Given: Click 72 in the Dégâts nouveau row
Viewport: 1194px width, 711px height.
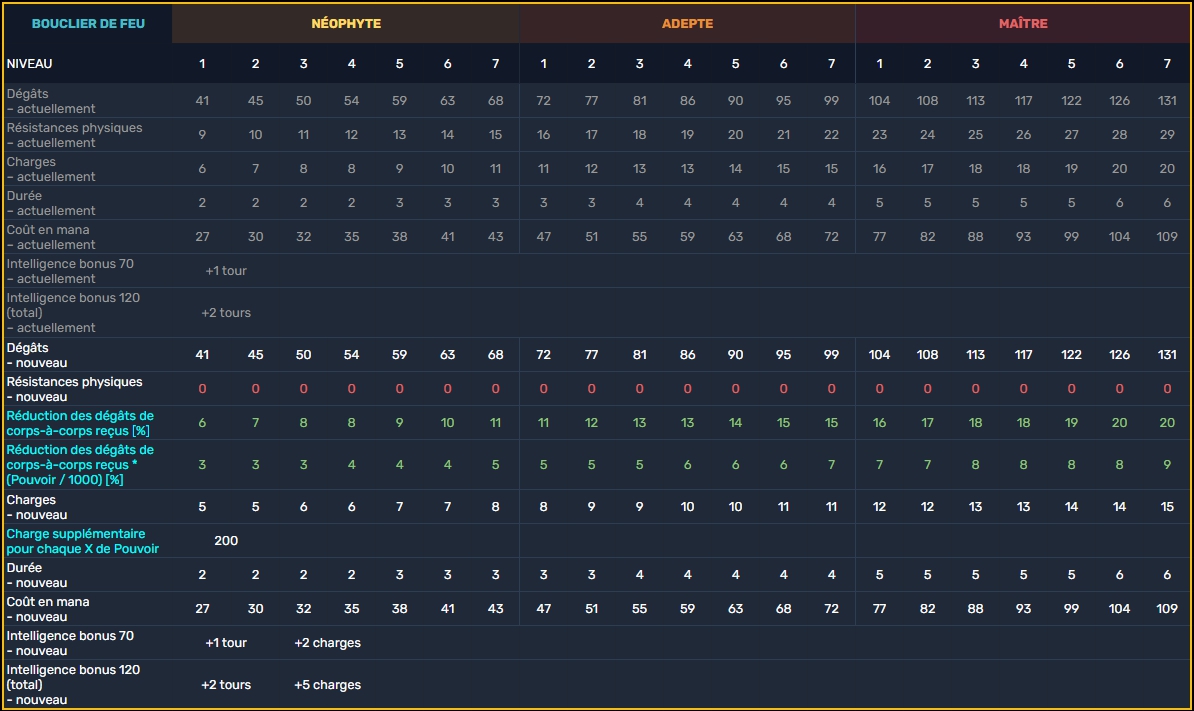Looking at the screenshot, I should coord(543,355).
